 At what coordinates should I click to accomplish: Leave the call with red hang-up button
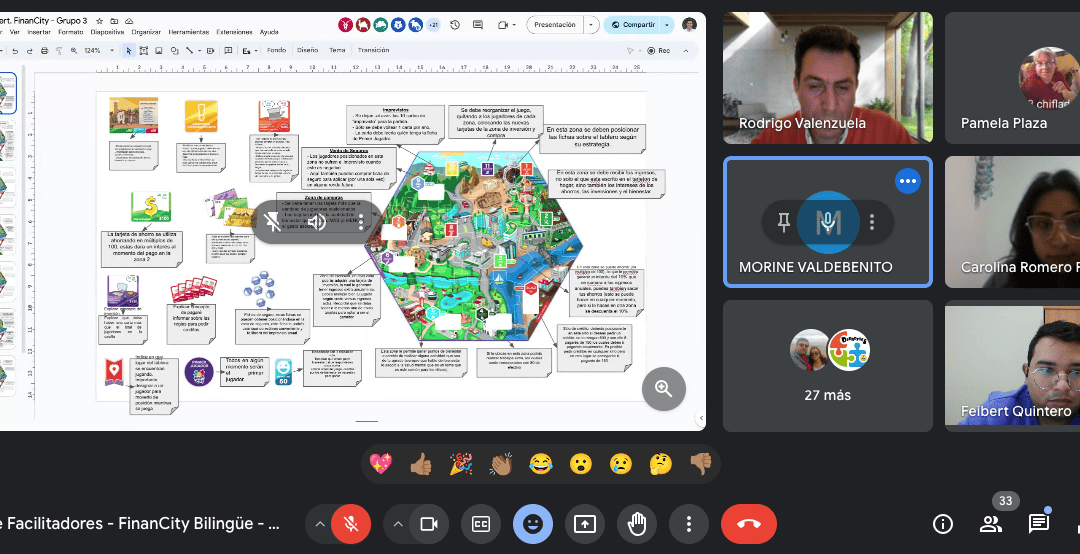[749, 524]
